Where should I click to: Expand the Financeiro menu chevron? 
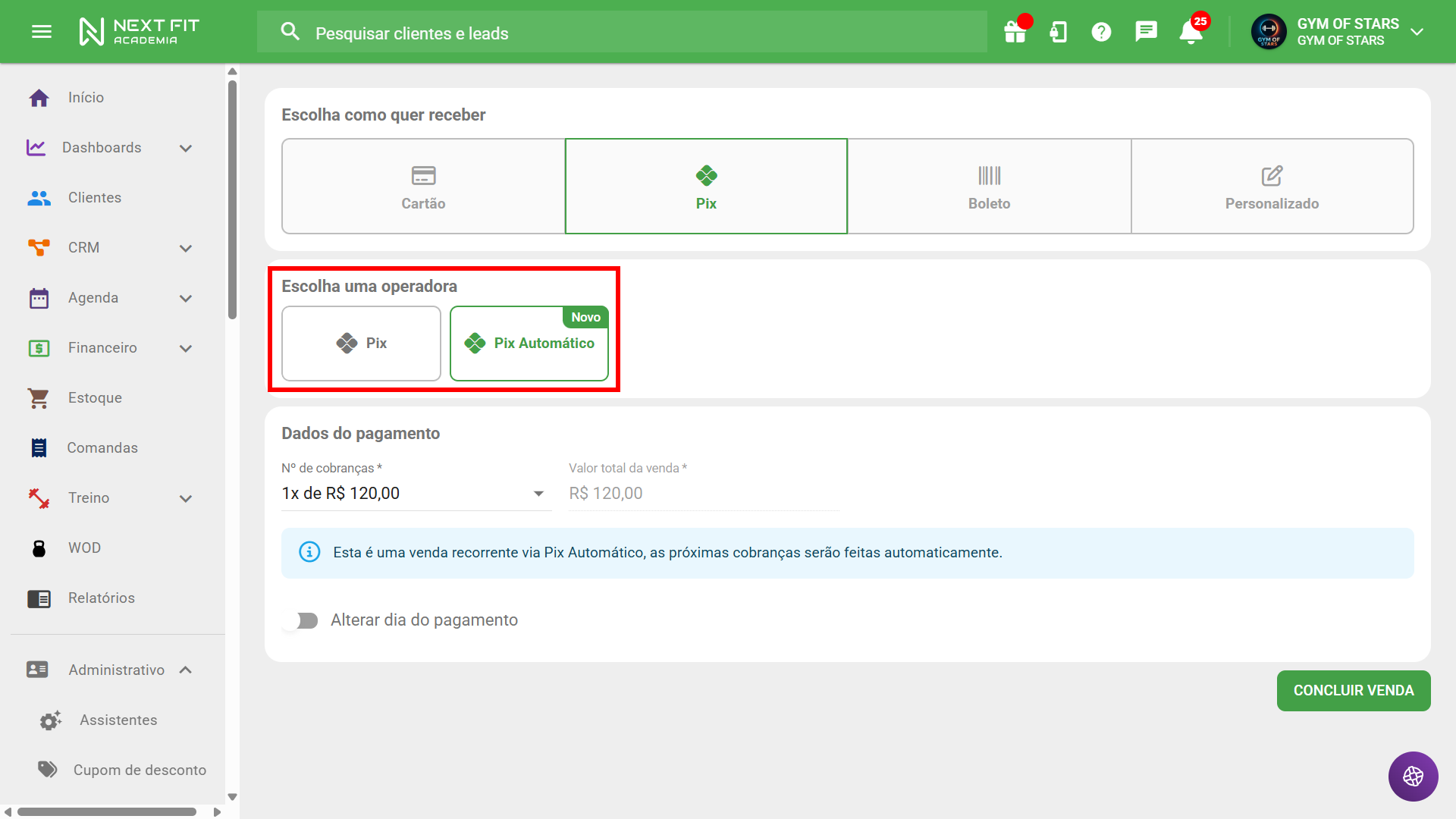(186, 348)
